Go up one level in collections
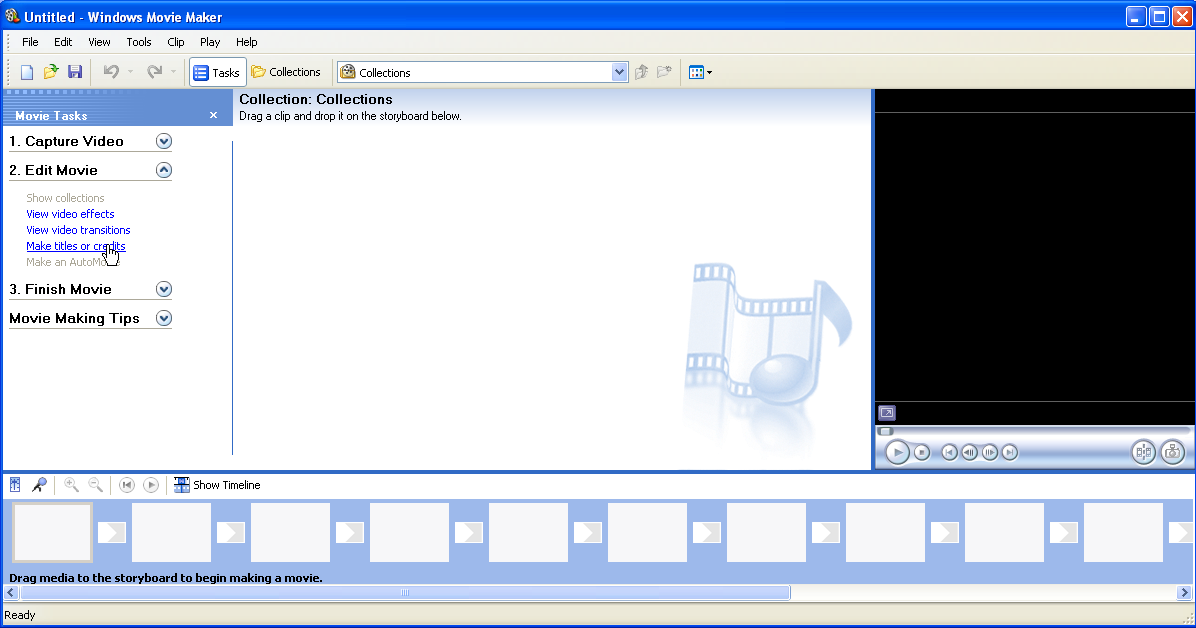This screenshot has width=1196, height=628. tap(641, 72)
